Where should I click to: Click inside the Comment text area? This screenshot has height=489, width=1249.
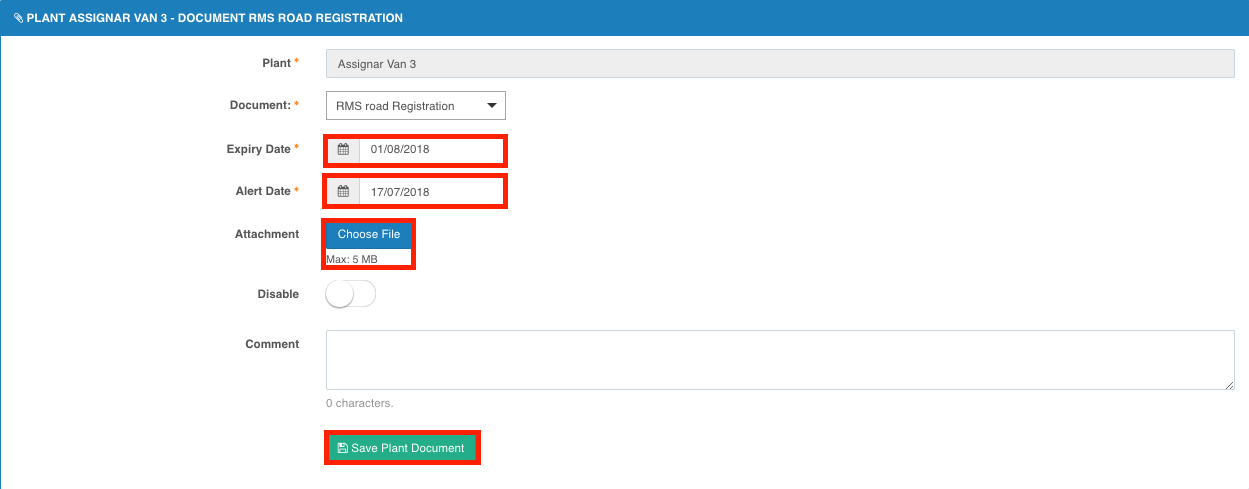point(780,360)
